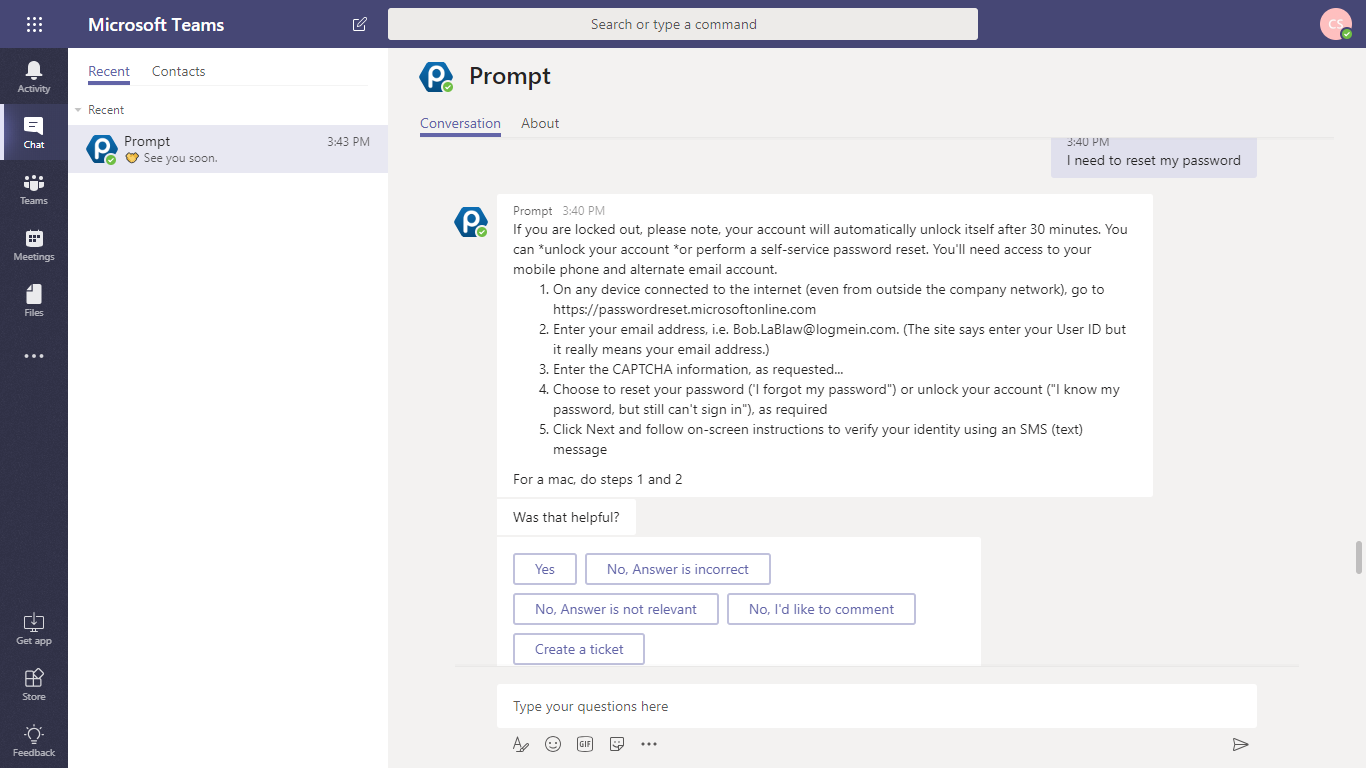Send the message with the send arrow
The height and width of the screenshot is (768, 1366).
(x=1241, y=744)
